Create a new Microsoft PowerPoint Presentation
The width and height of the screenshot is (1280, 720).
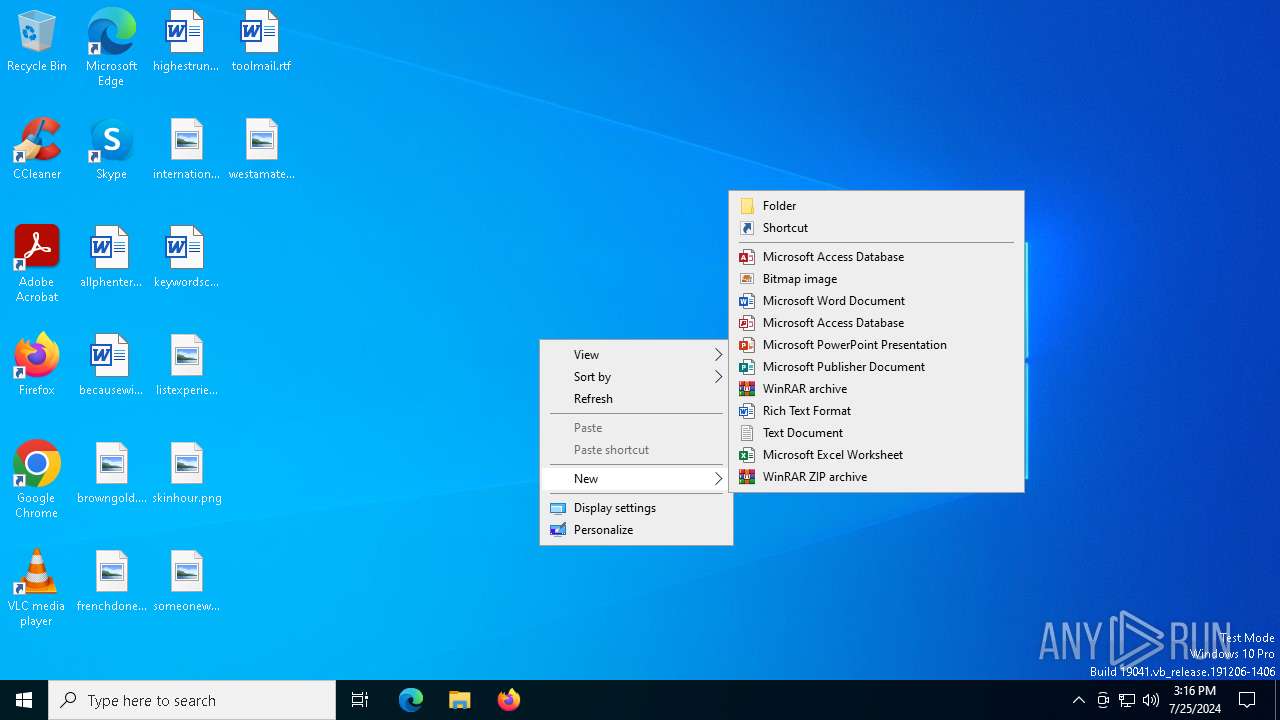click(876, 345)
